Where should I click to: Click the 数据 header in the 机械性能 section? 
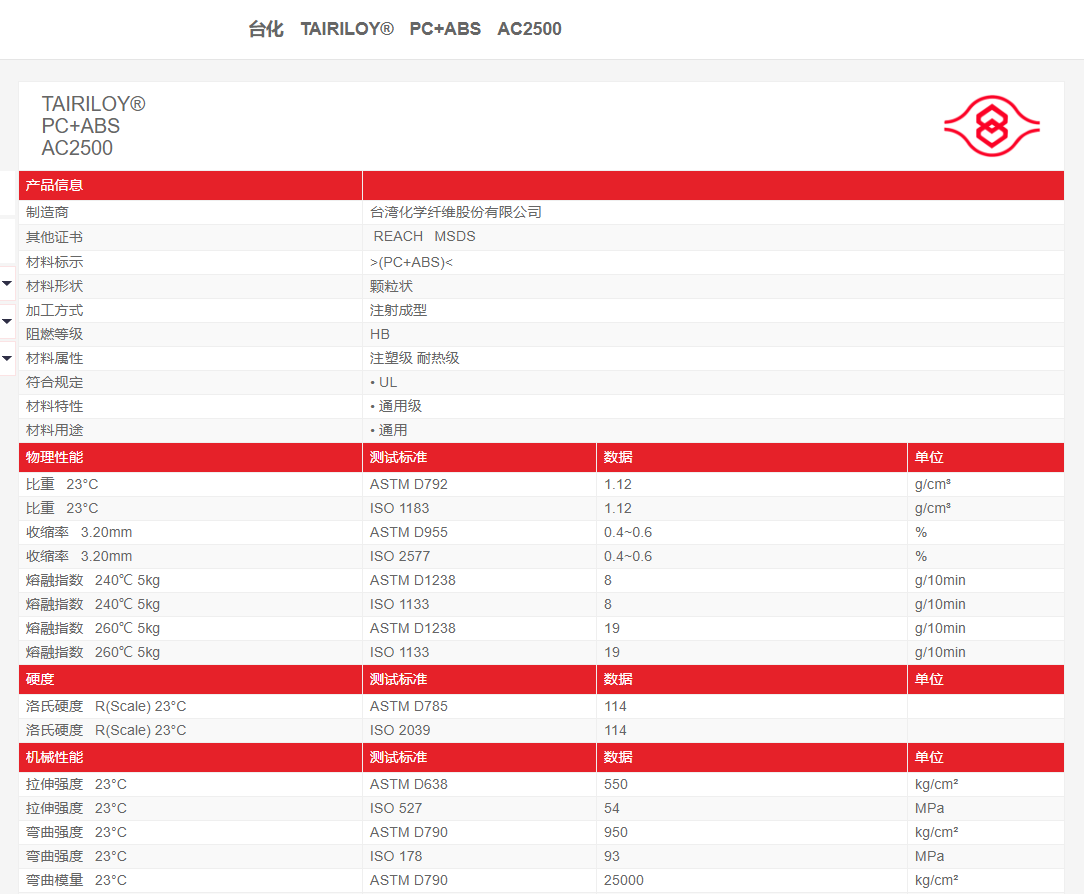pos(618,757)
